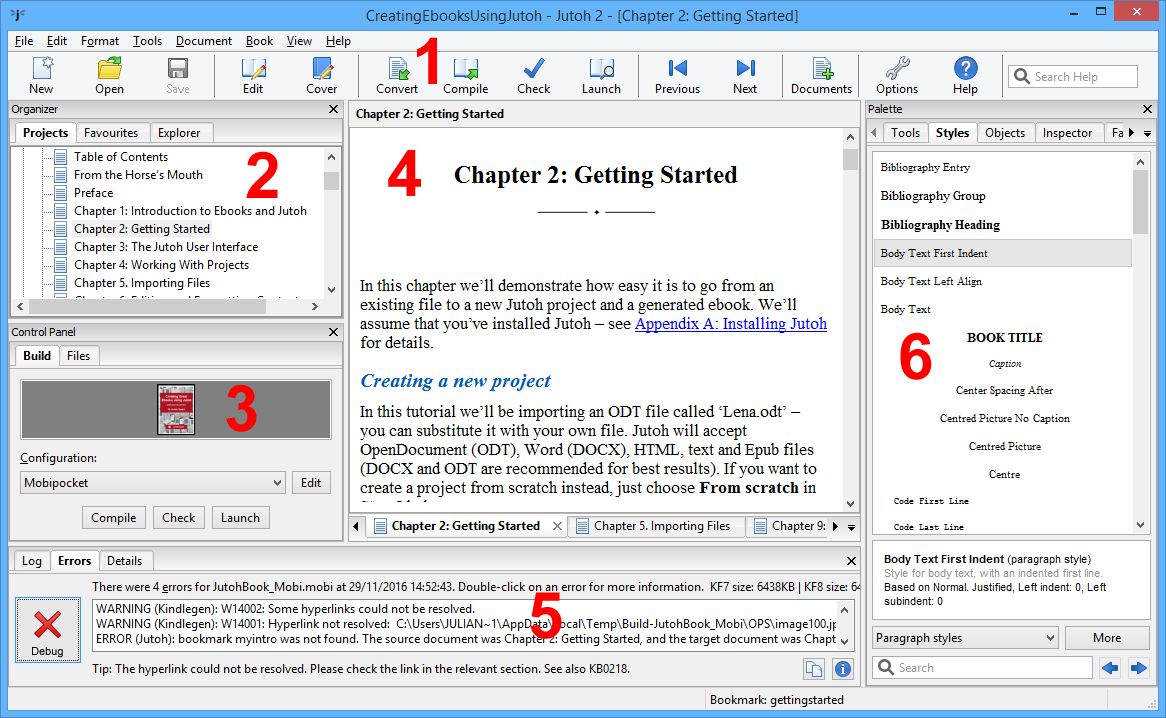Click the Convert toolbar icon
This screenshot has width=1166, height=718.
[x=397, y=75]
